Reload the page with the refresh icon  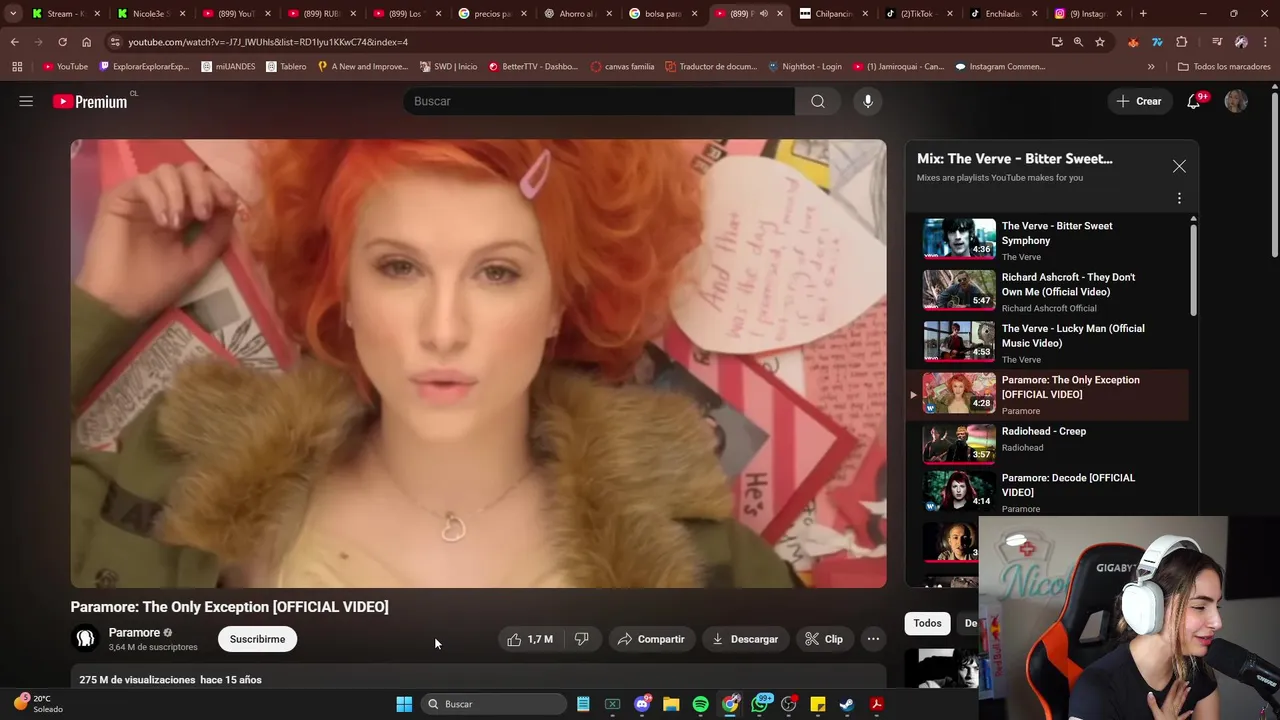[62, 42]
